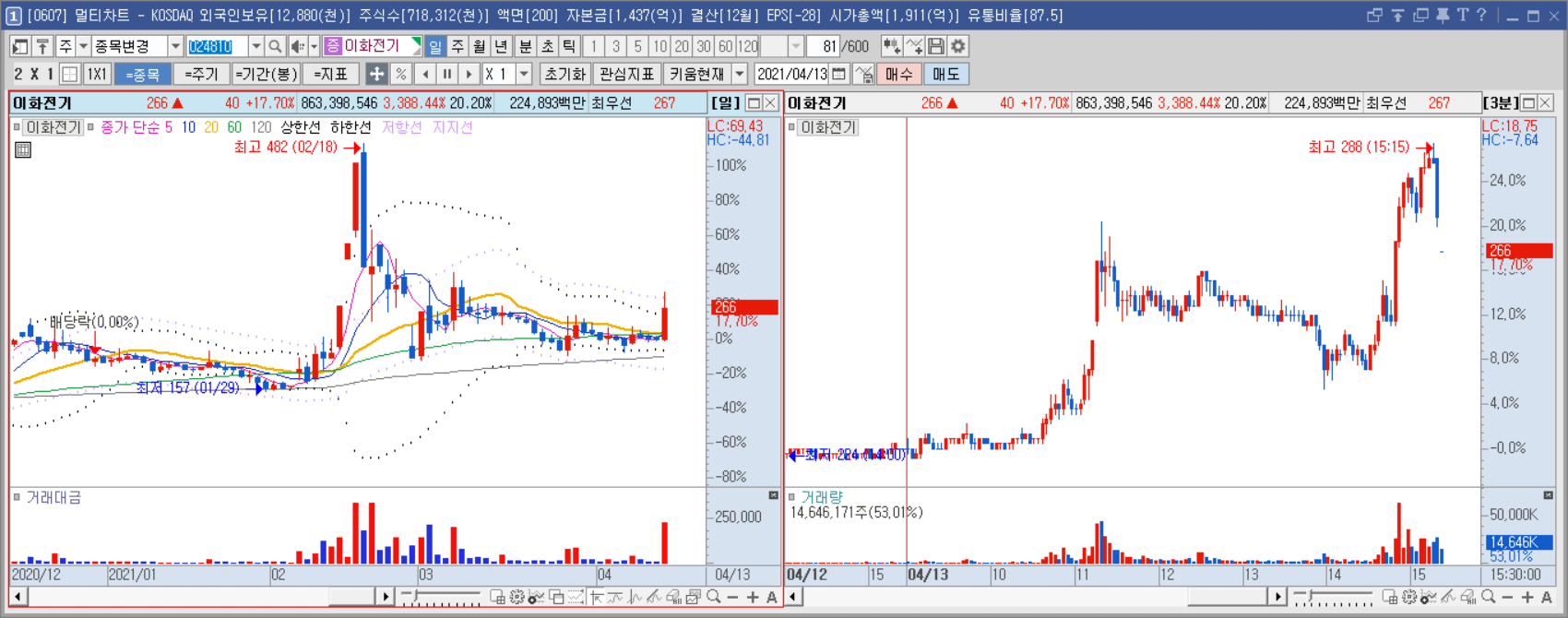
Task: Open the chart settings gear icon
Action: (958, 46)
